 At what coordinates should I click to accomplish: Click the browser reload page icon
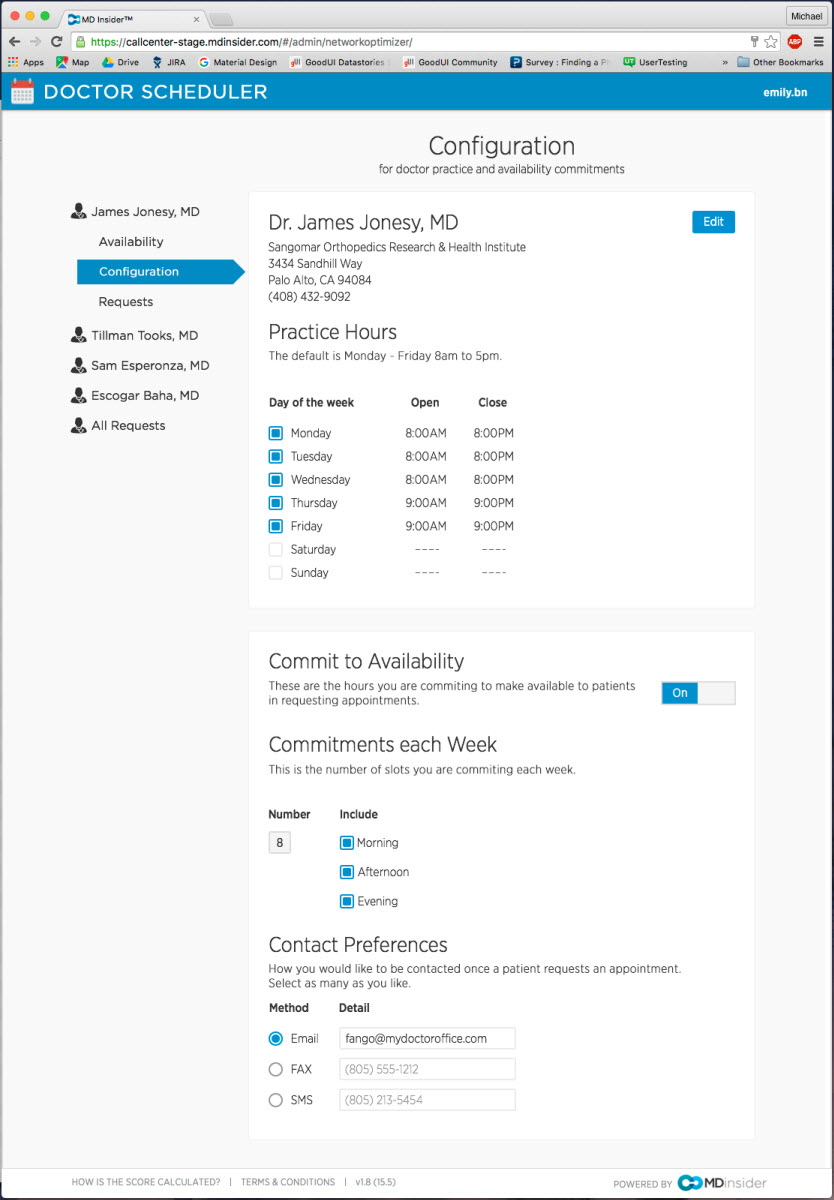[56, 42]
